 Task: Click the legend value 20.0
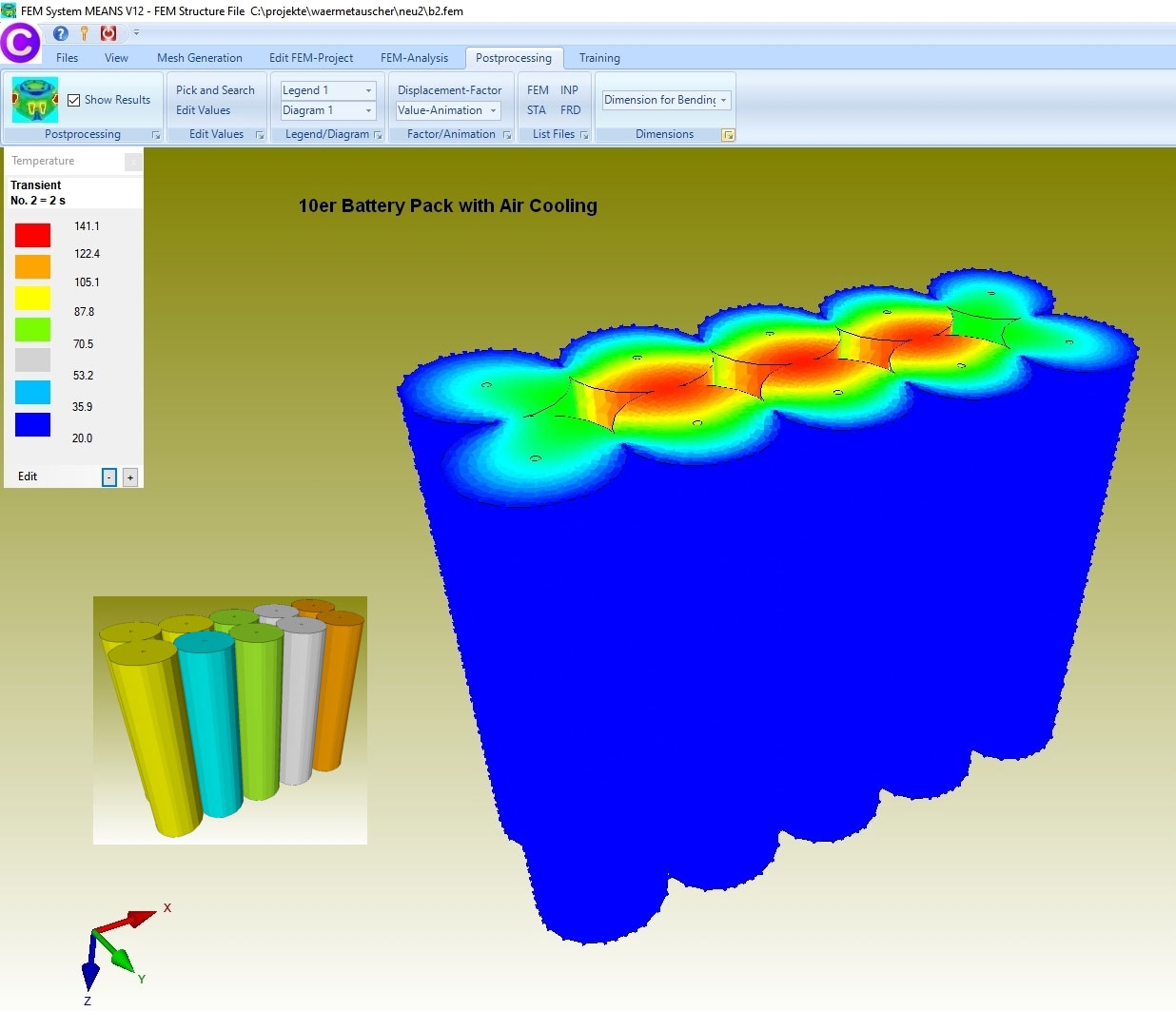coord(82,438)
